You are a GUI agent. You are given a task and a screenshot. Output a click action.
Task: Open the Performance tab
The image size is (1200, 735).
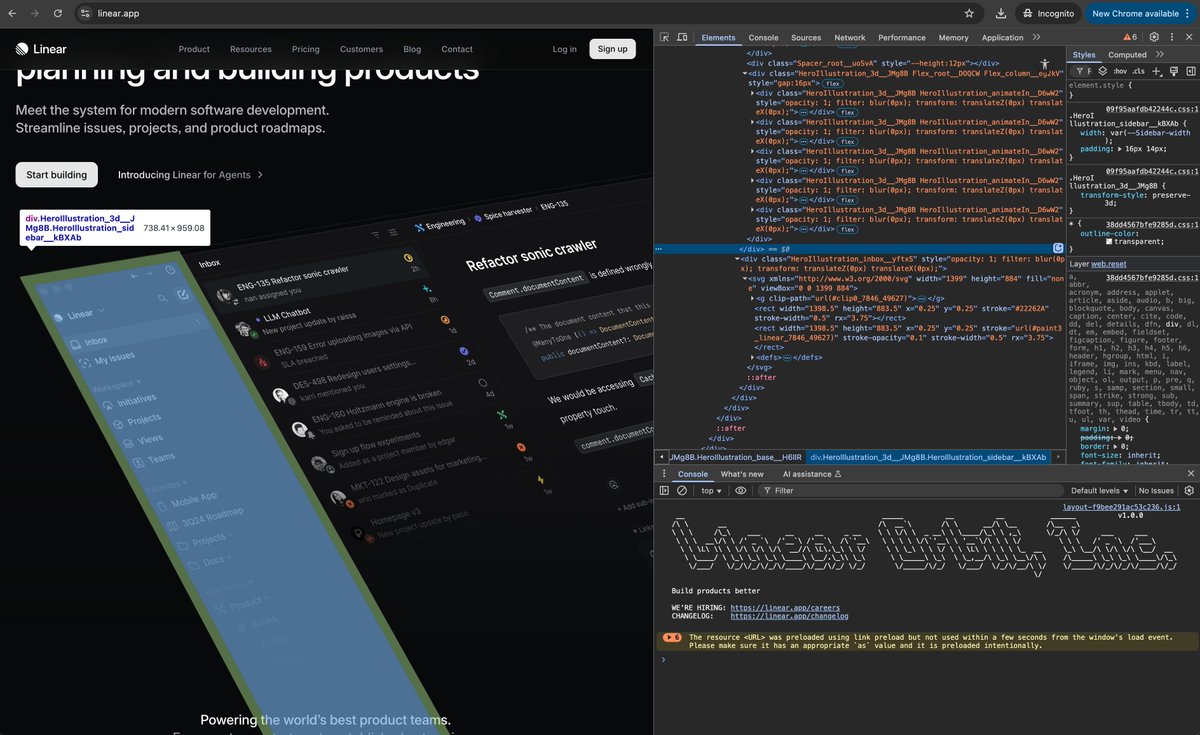(x=902, y=37)
